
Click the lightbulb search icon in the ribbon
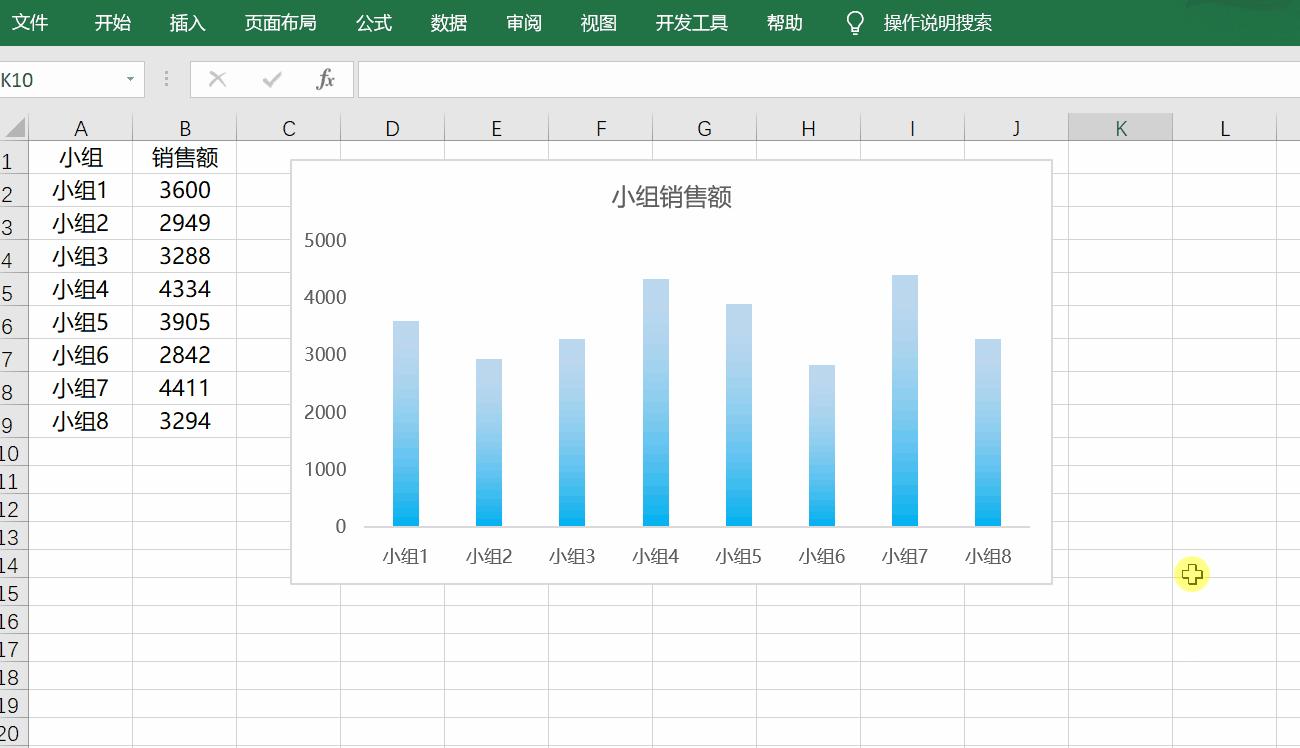[x=853, y=22]
